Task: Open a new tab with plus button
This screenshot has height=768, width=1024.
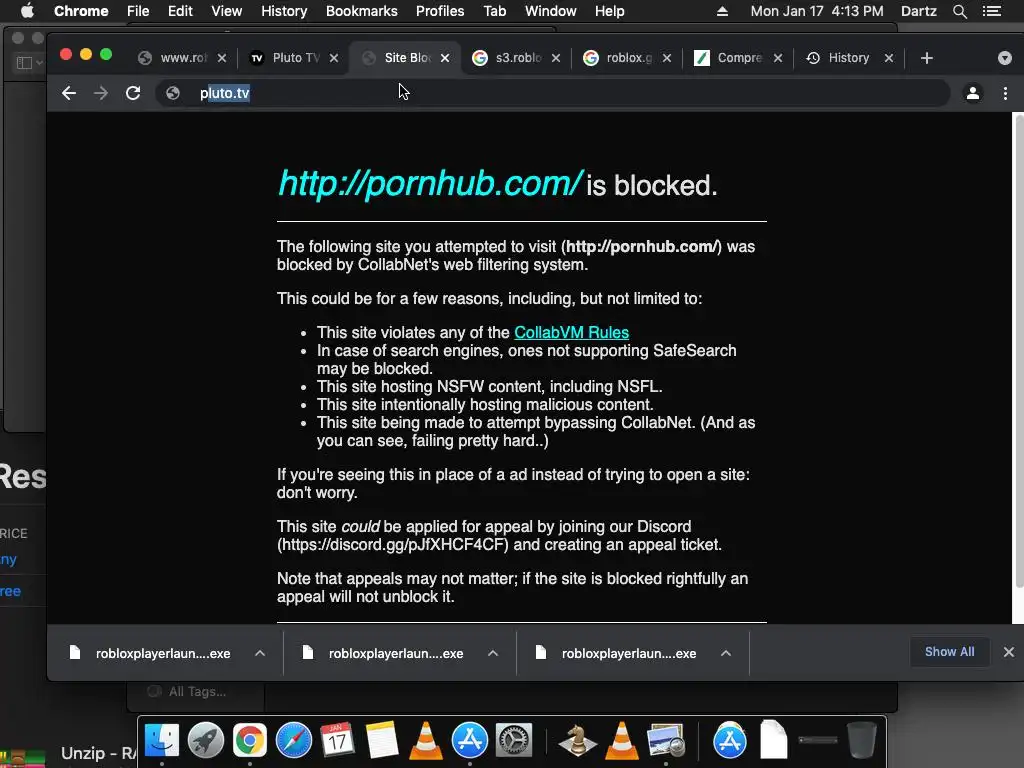Action: [927, 58]
